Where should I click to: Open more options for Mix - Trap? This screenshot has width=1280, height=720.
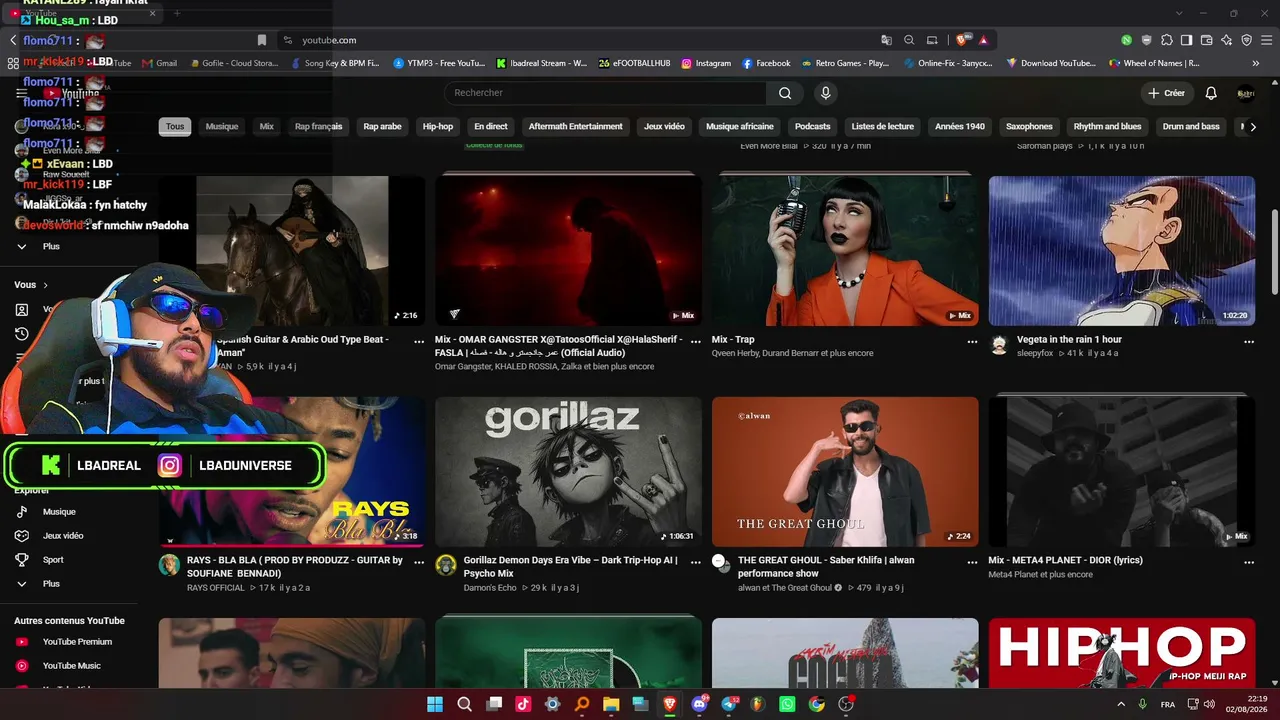[x=972, y=341]
